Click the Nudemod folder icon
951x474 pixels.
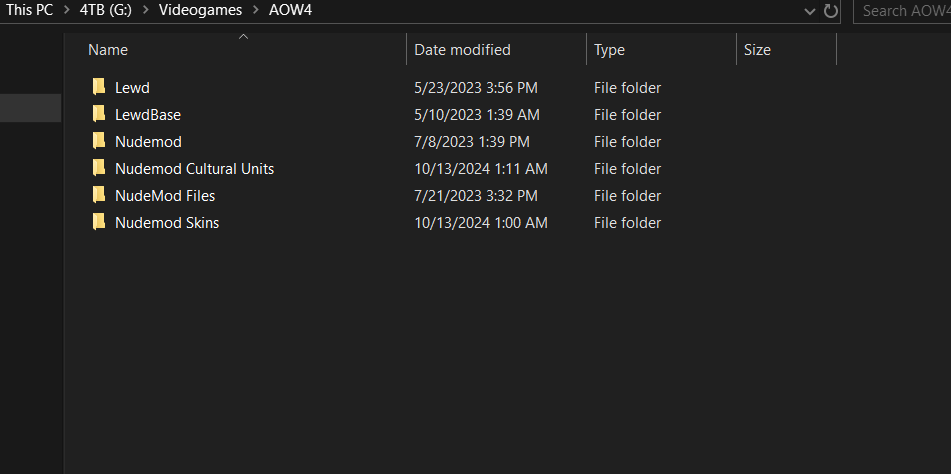click(x=99, y=141)
